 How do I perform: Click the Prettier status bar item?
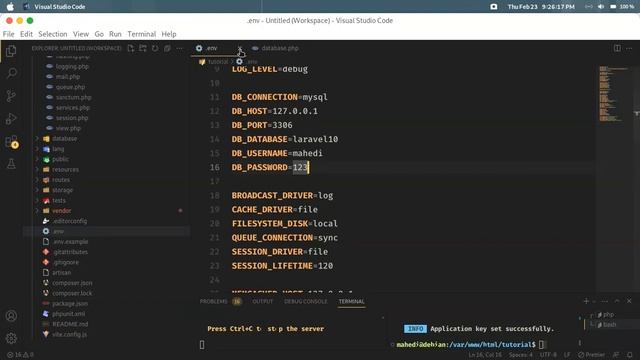[x=591, y=355]
